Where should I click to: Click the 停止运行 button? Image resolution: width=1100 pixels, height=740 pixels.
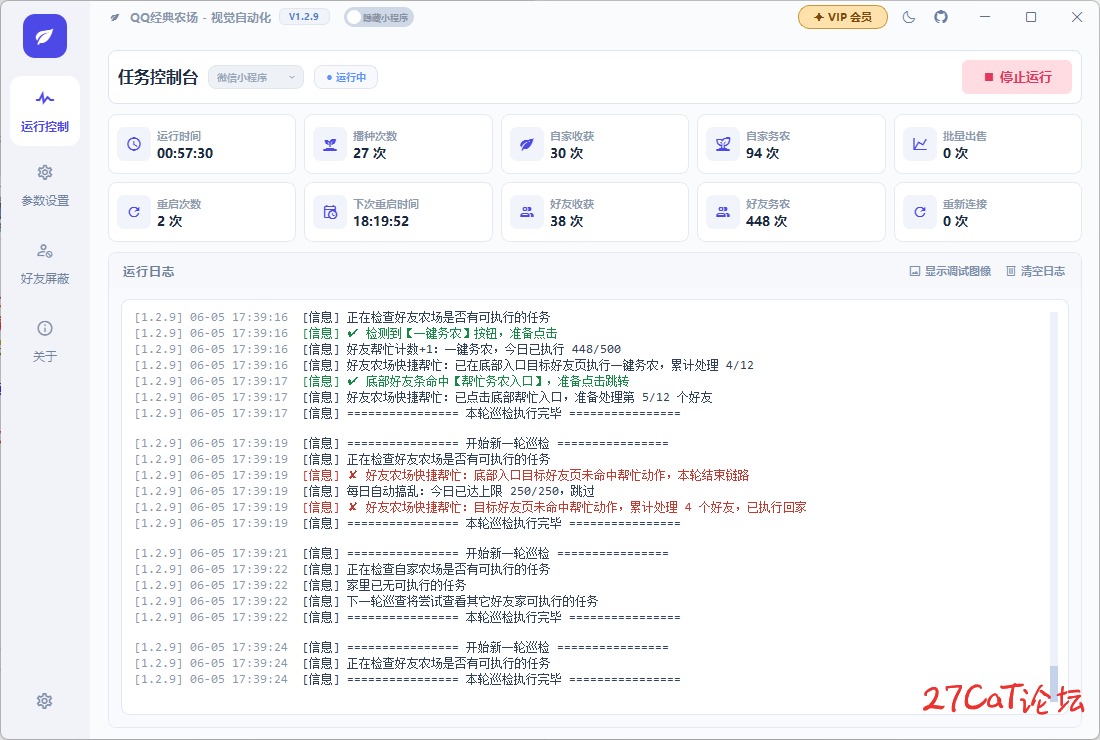[x=1017, y=77]
